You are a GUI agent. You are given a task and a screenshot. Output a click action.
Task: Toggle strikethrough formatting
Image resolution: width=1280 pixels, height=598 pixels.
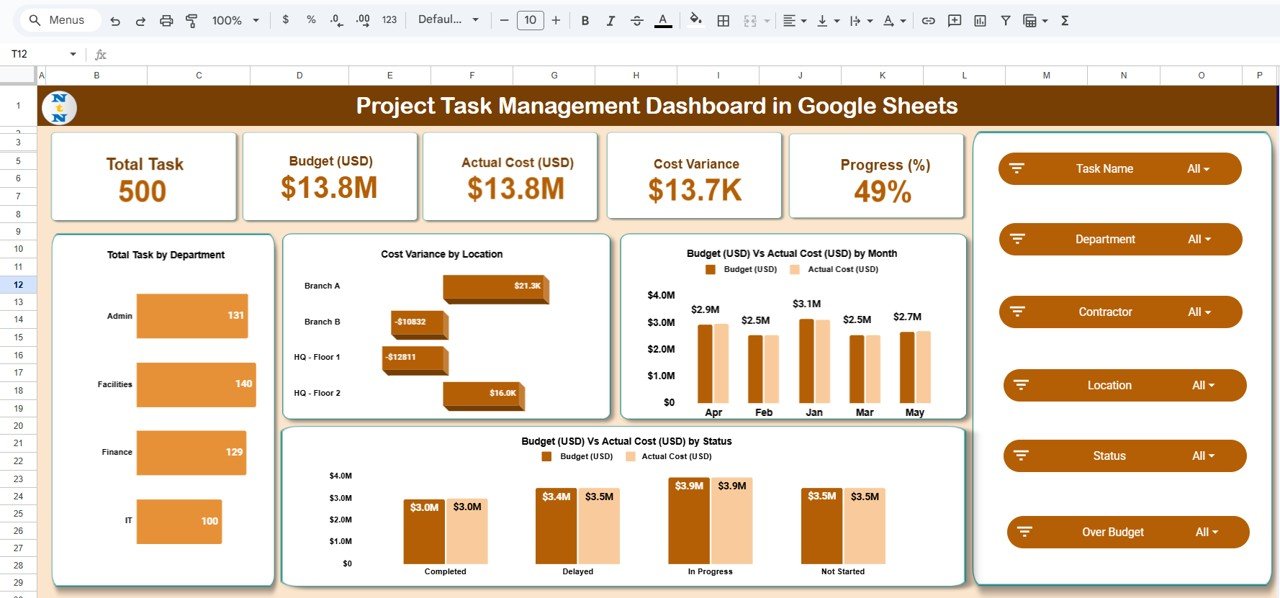tap(637, 19)
